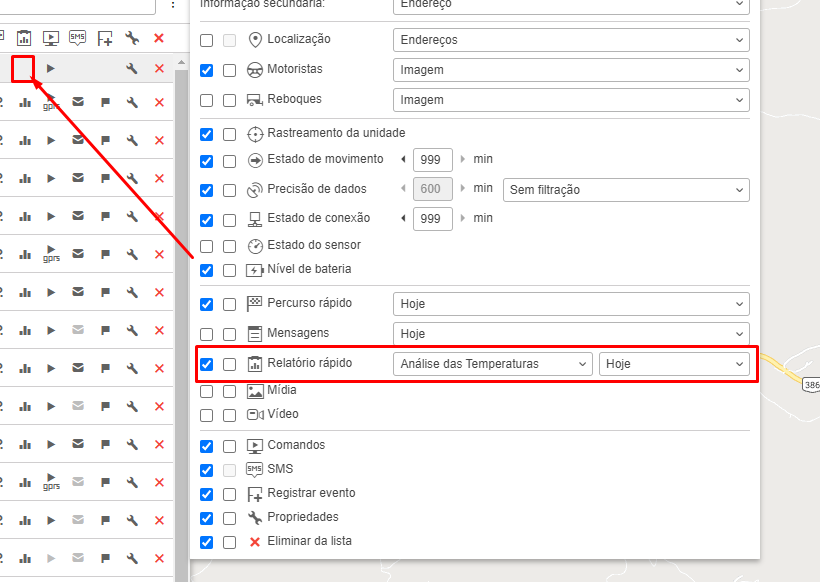The image size is (820, 582).
Task: Click the register event icon in the list header
Action: click(x=105, y=38)
